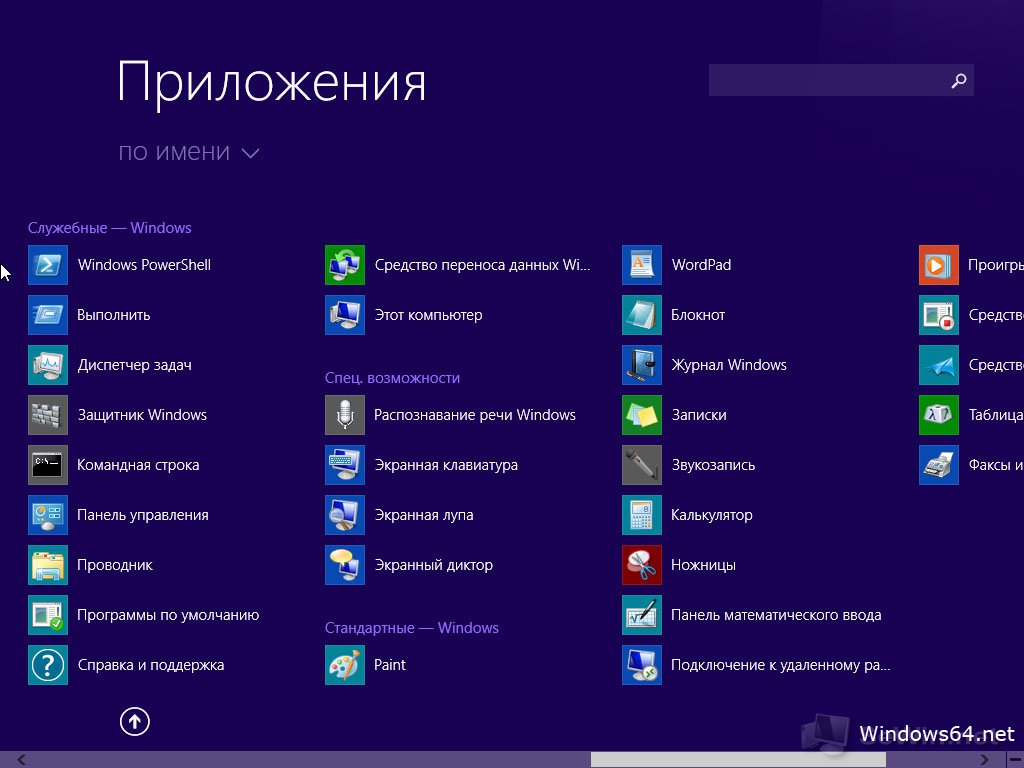Click the 'Стандартные — Windows' group header
The width and height of the screenshot is (1024, 768).
click(411, 628)
